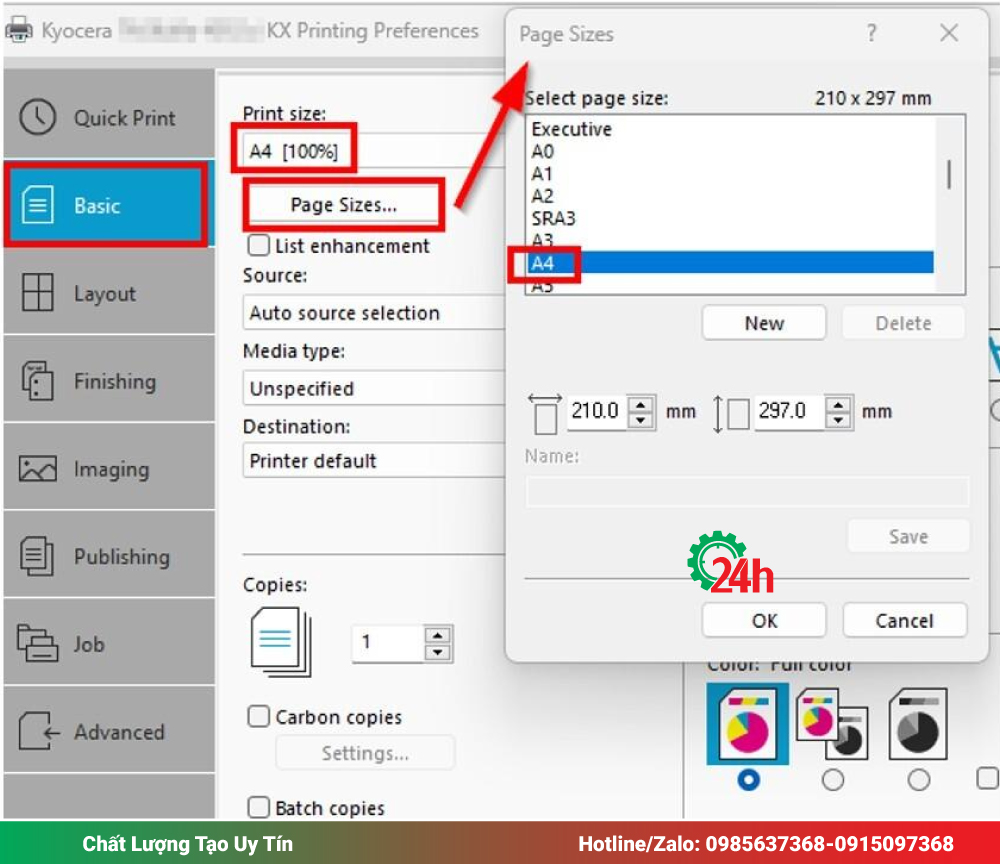The height and width of the screenshot is (864, 1000).
Task: Click the Copies stacked pages icon
Action: (281, 641)
